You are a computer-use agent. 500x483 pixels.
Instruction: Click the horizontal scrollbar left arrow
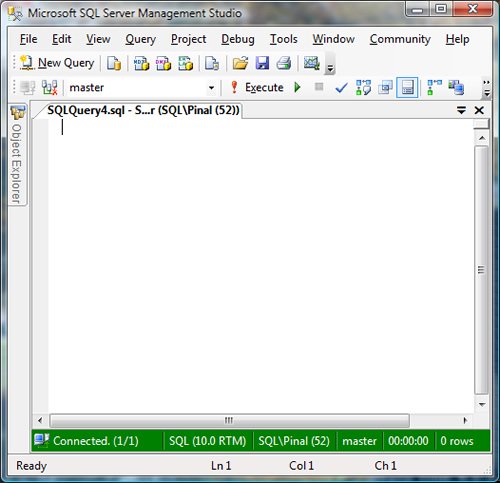coord(40,421)
